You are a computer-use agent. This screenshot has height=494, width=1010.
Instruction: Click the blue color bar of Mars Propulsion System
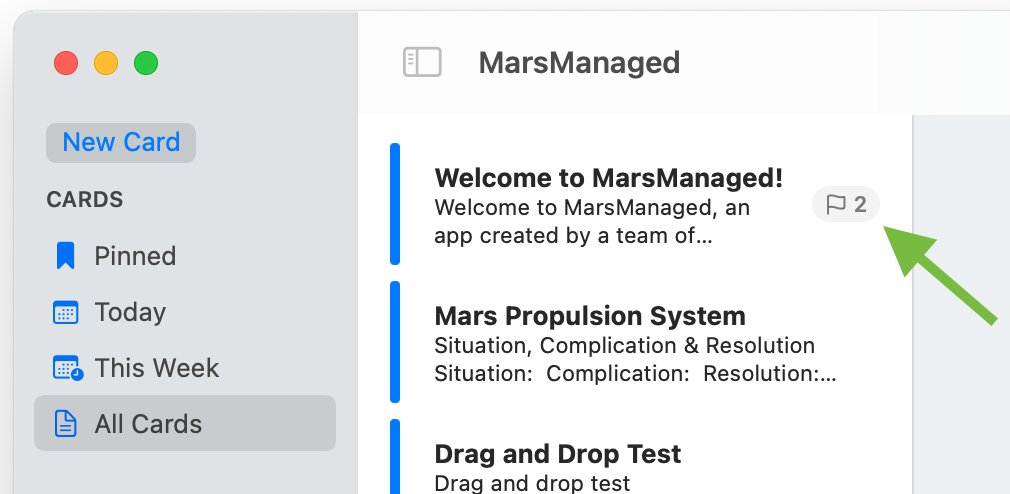pos(395,342)
